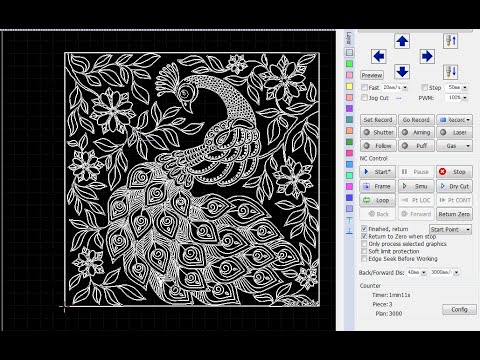
Task: Click the first T-shaped layer icon
Action: (349, 220)
